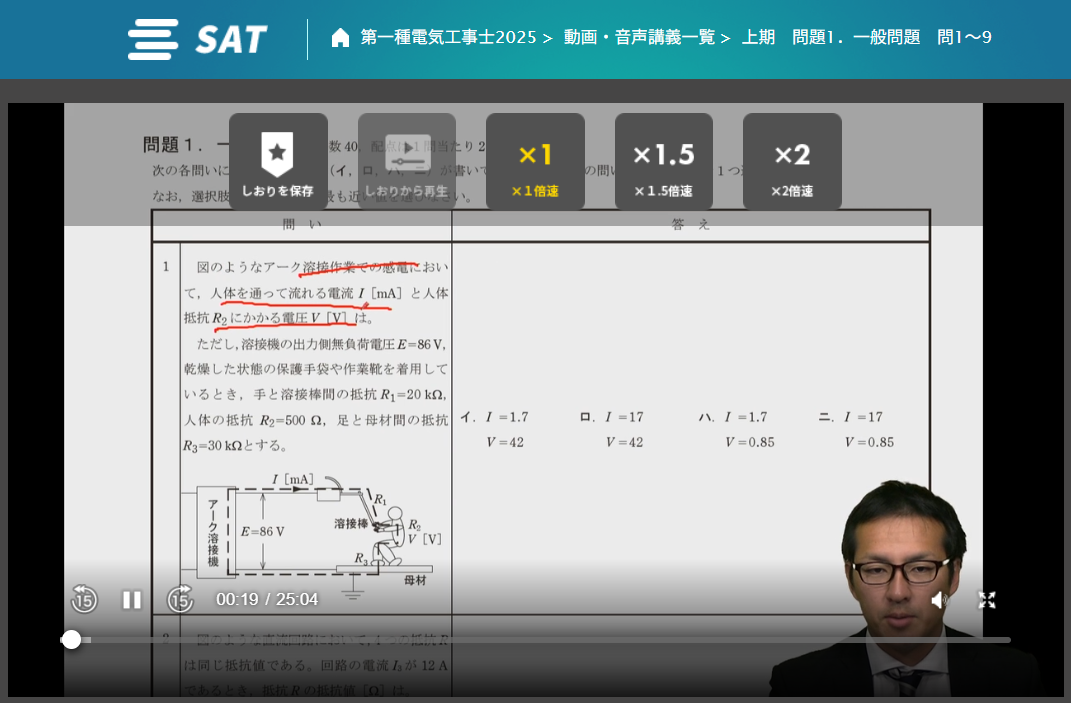The width and height of the screenshot is (1071, 703).
Task: Open the home icon in breadcrumb
Action: tap(340, 38)
